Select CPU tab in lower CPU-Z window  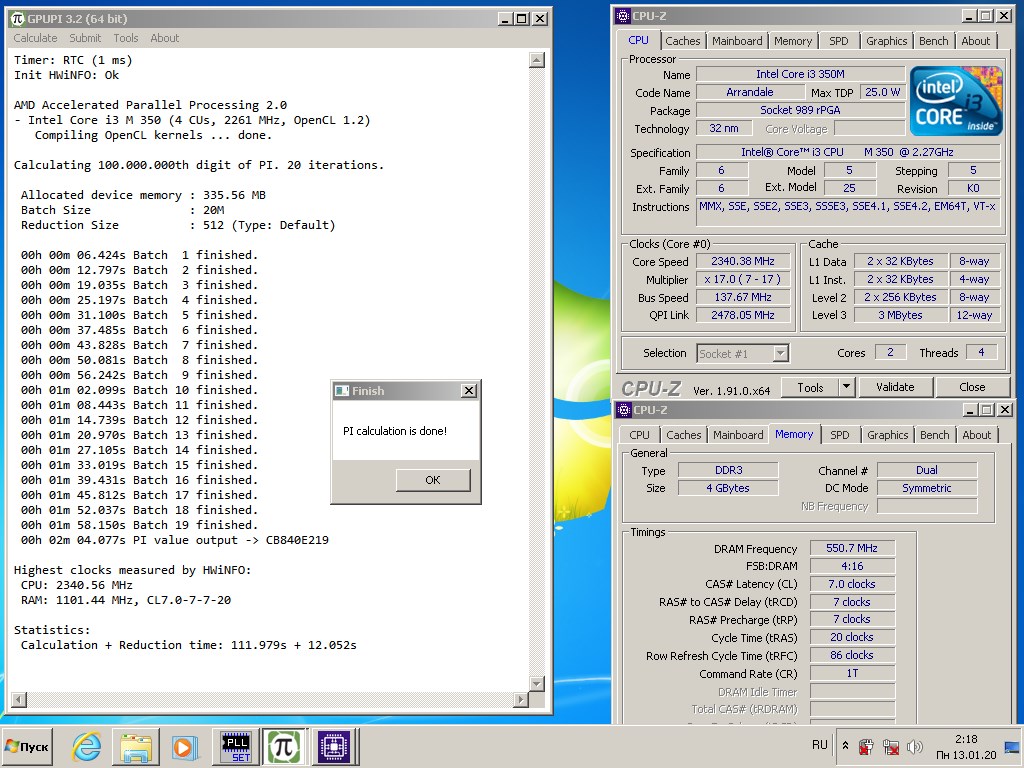click(639, 435)
